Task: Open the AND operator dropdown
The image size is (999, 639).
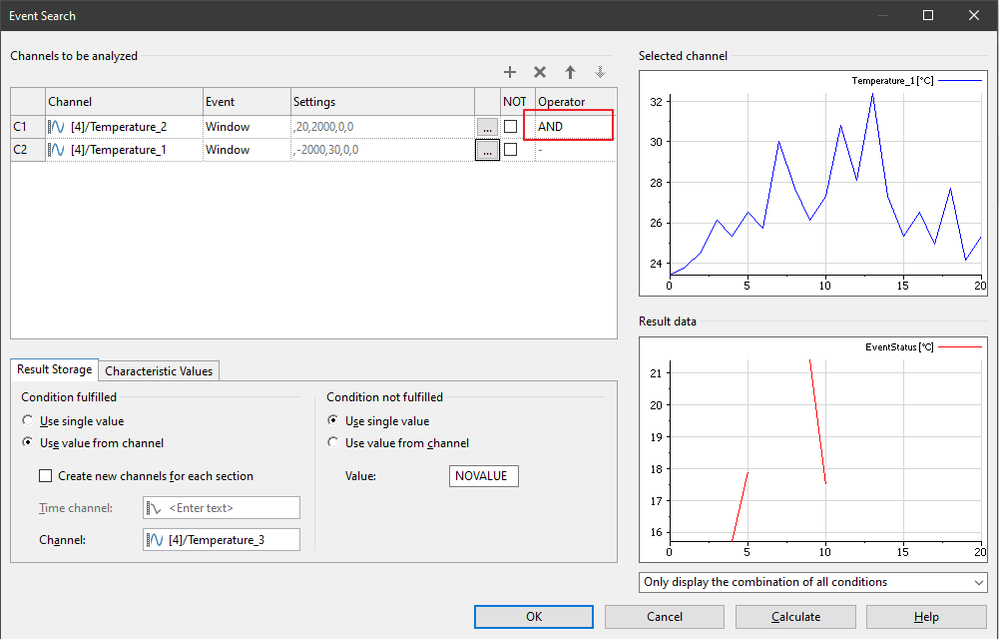Action: point(573,127)
